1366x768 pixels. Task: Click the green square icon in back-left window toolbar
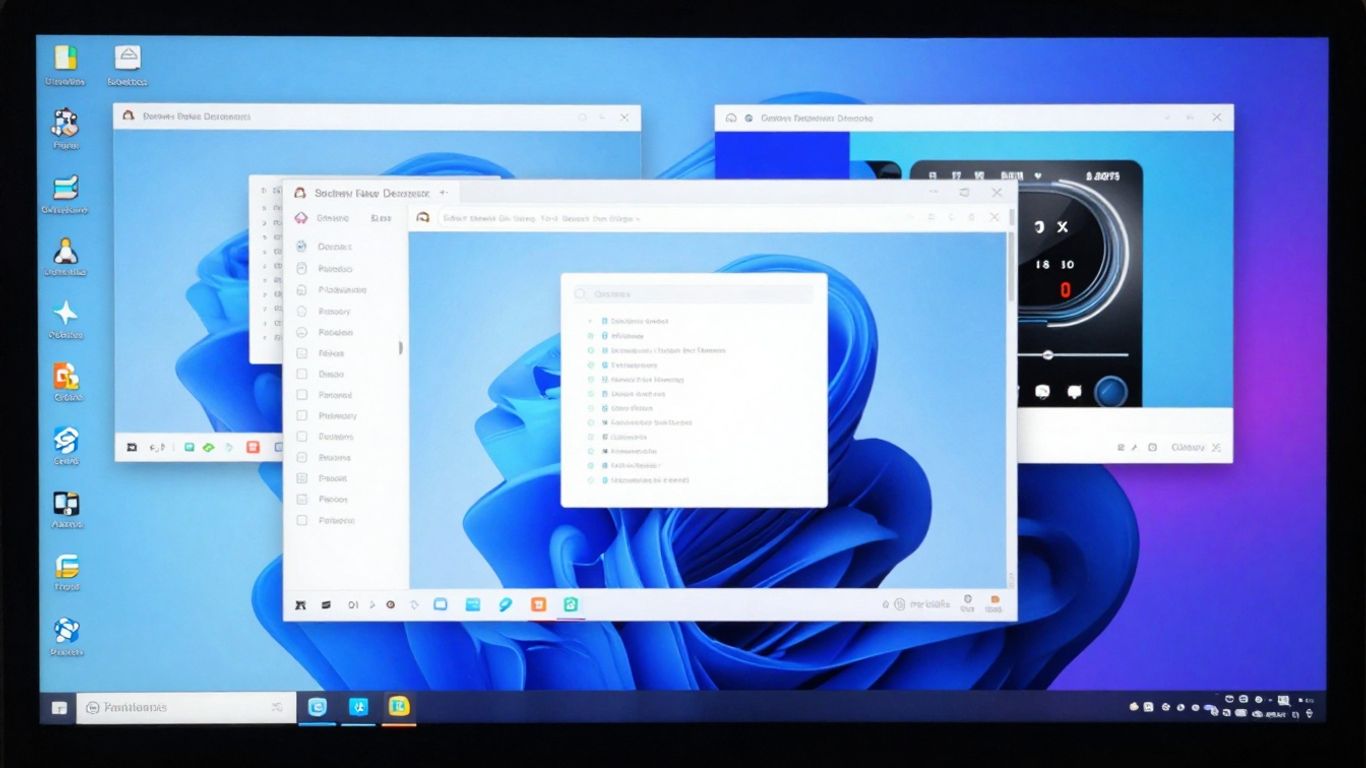187,447
